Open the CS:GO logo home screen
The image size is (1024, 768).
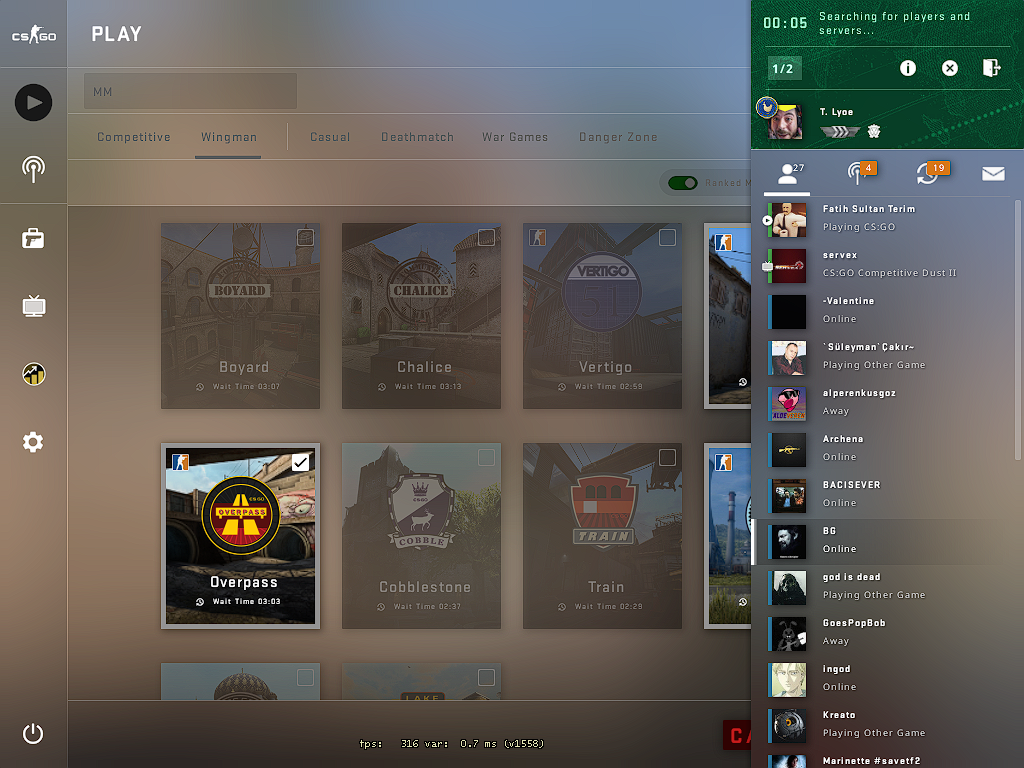click(x=34, y=34)
